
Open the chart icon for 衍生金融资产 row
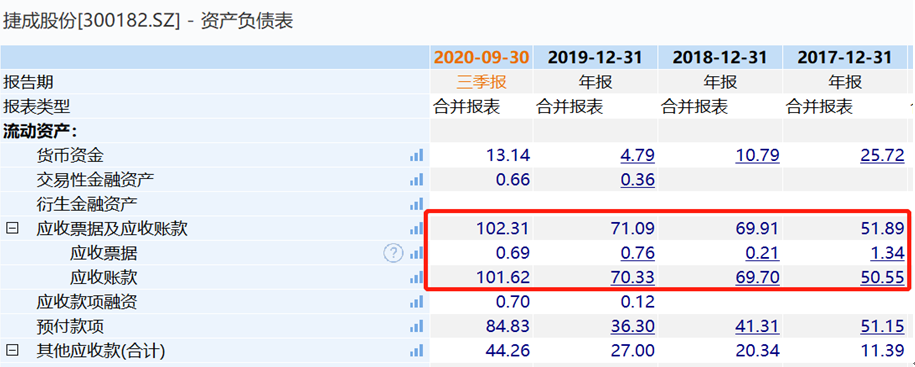[x=416, y=204]
